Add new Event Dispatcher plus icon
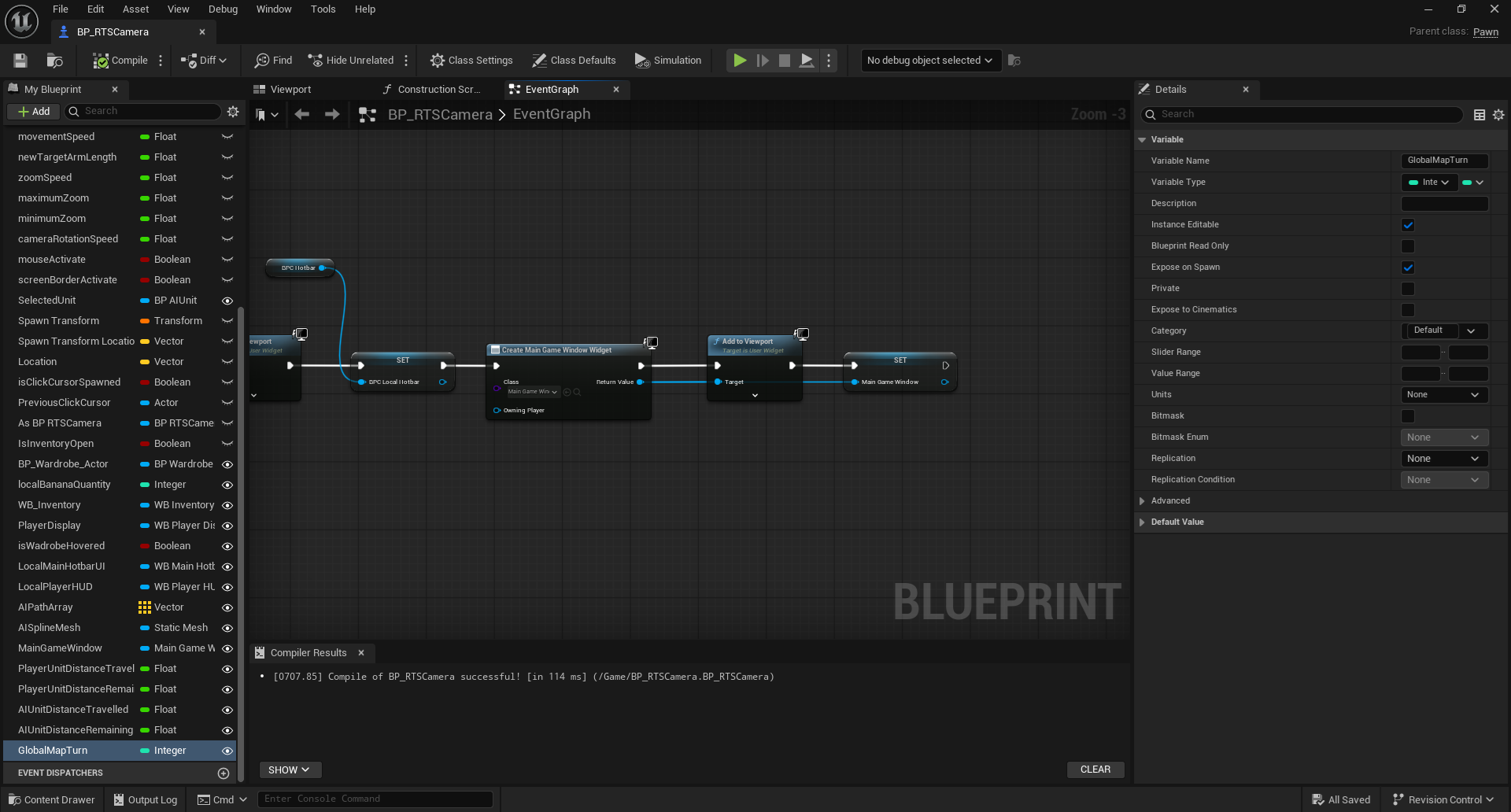Viewport: 1511px width, 812px height. pyautogui.click(x=224, y=773)
